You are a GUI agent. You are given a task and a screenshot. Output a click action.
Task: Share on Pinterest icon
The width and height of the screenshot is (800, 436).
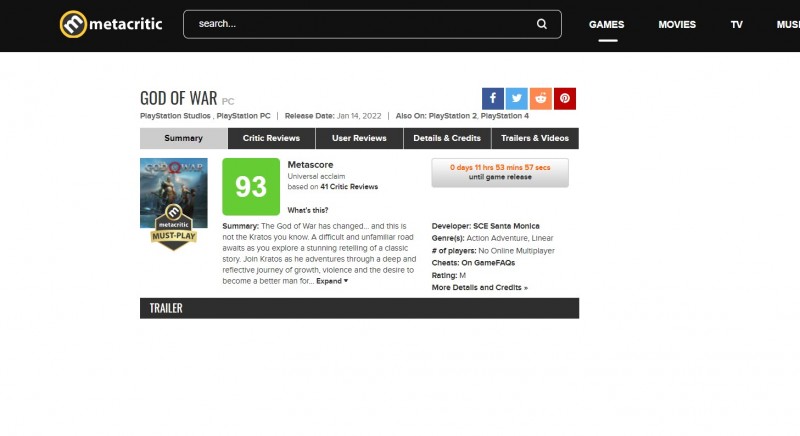pyautogui.click(x=565, y=98)
